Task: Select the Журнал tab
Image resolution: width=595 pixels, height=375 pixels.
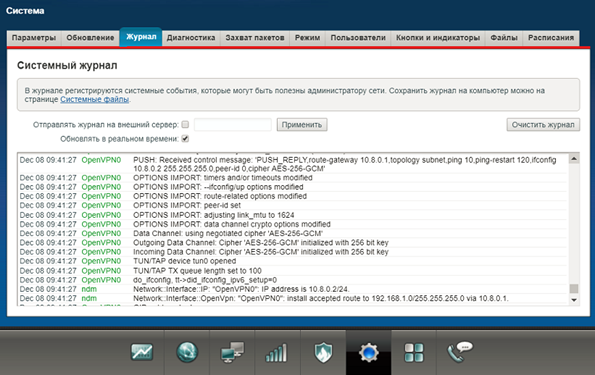Action: (141, 37)
